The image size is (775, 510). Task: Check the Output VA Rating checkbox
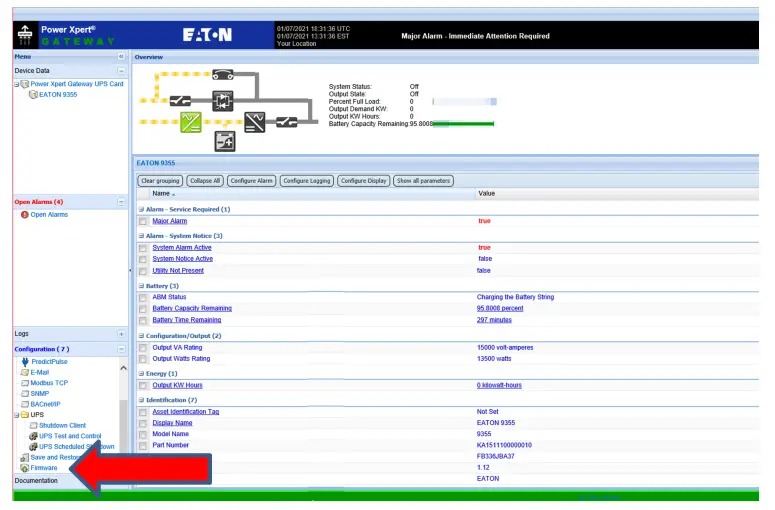tap(143, 348)
